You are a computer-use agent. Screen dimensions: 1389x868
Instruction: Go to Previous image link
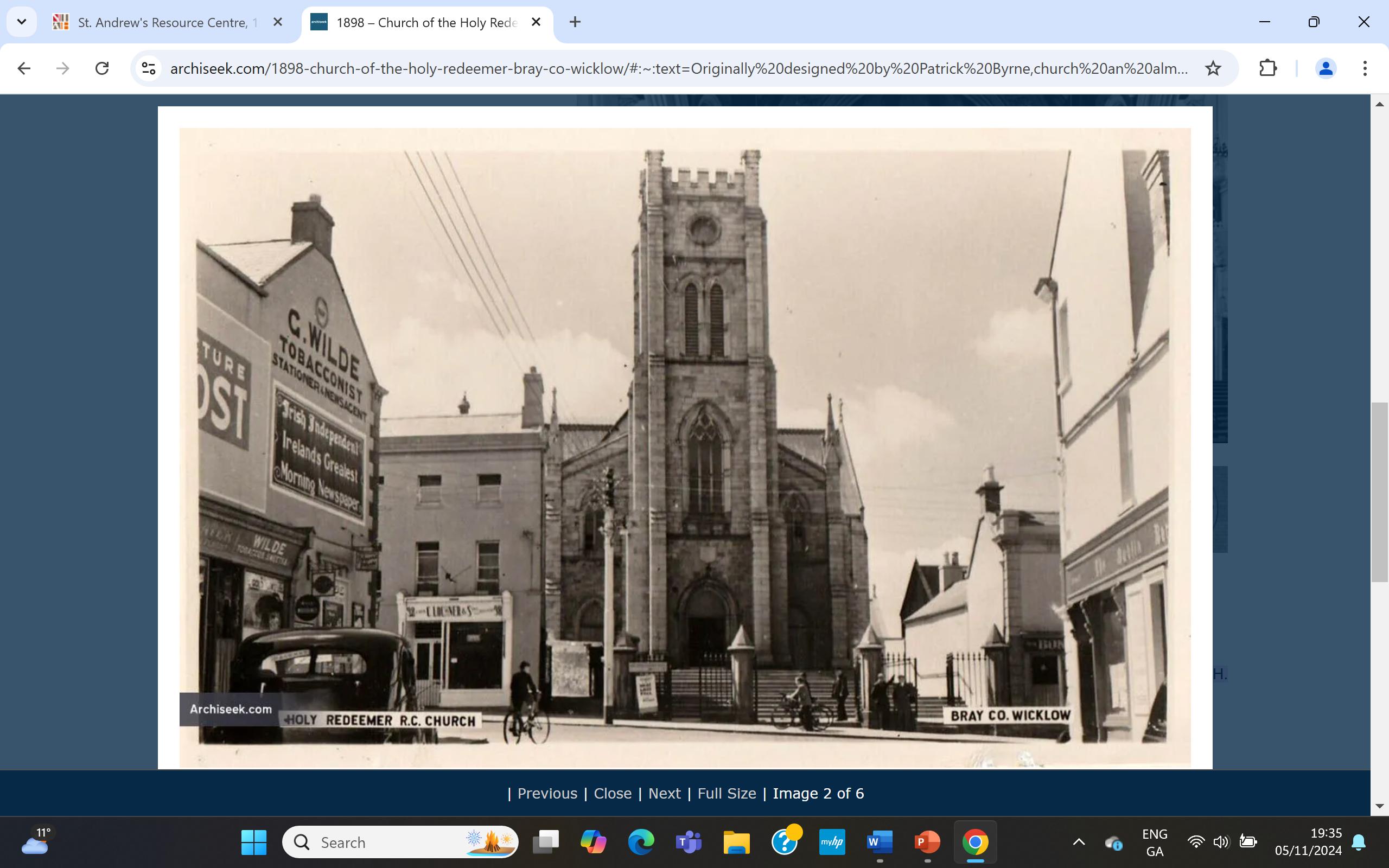click(547, 793)
